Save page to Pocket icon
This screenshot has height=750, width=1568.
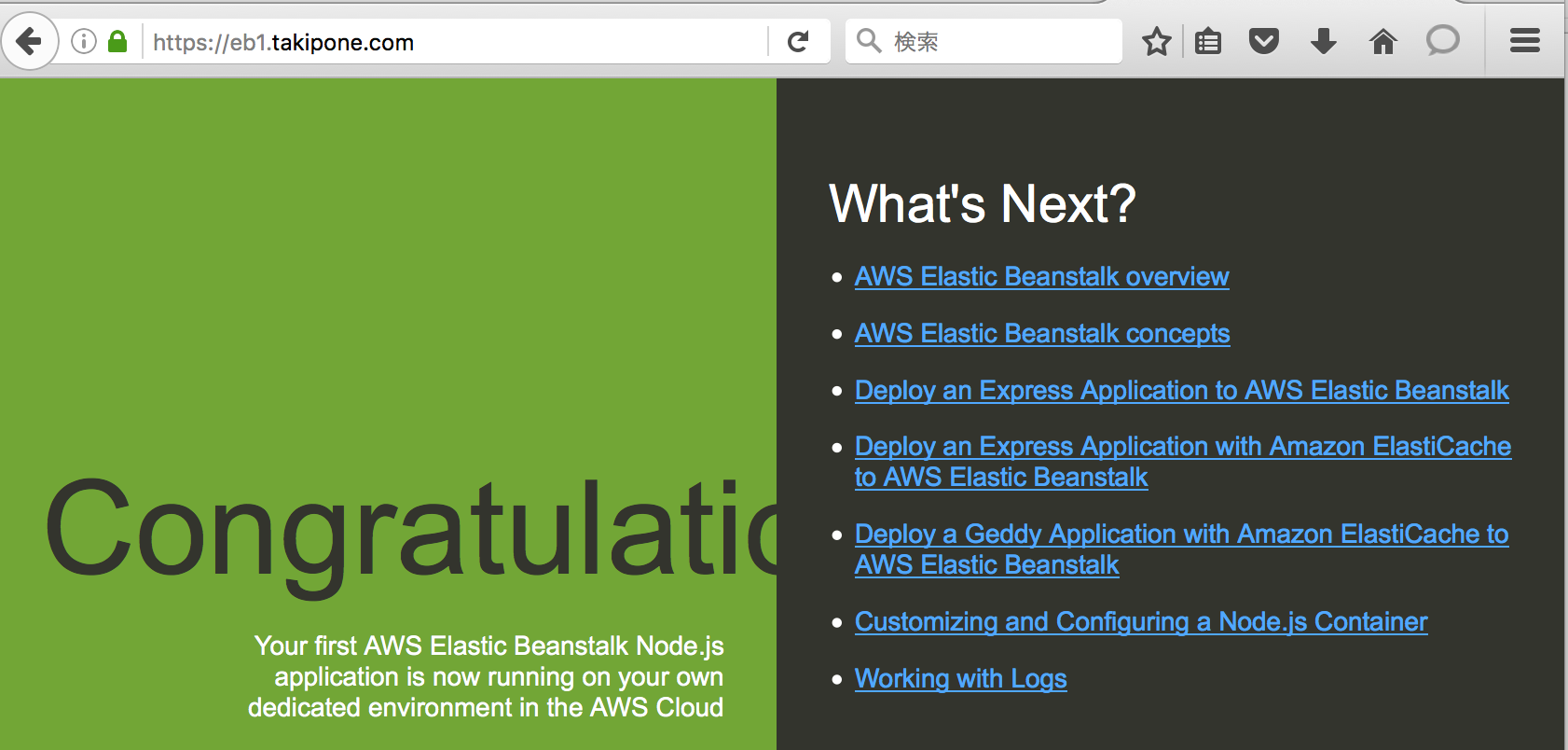tap(1264, 41)
